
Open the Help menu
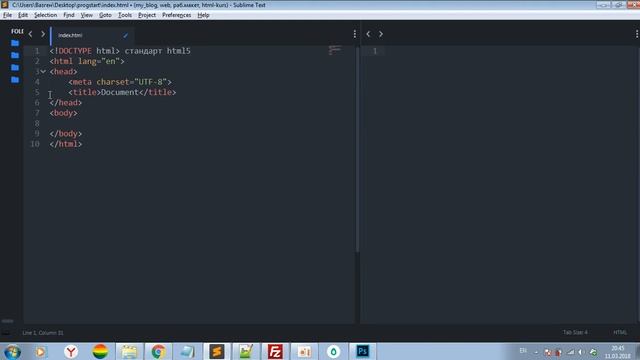pyautogui.click(x=203, y=15)
